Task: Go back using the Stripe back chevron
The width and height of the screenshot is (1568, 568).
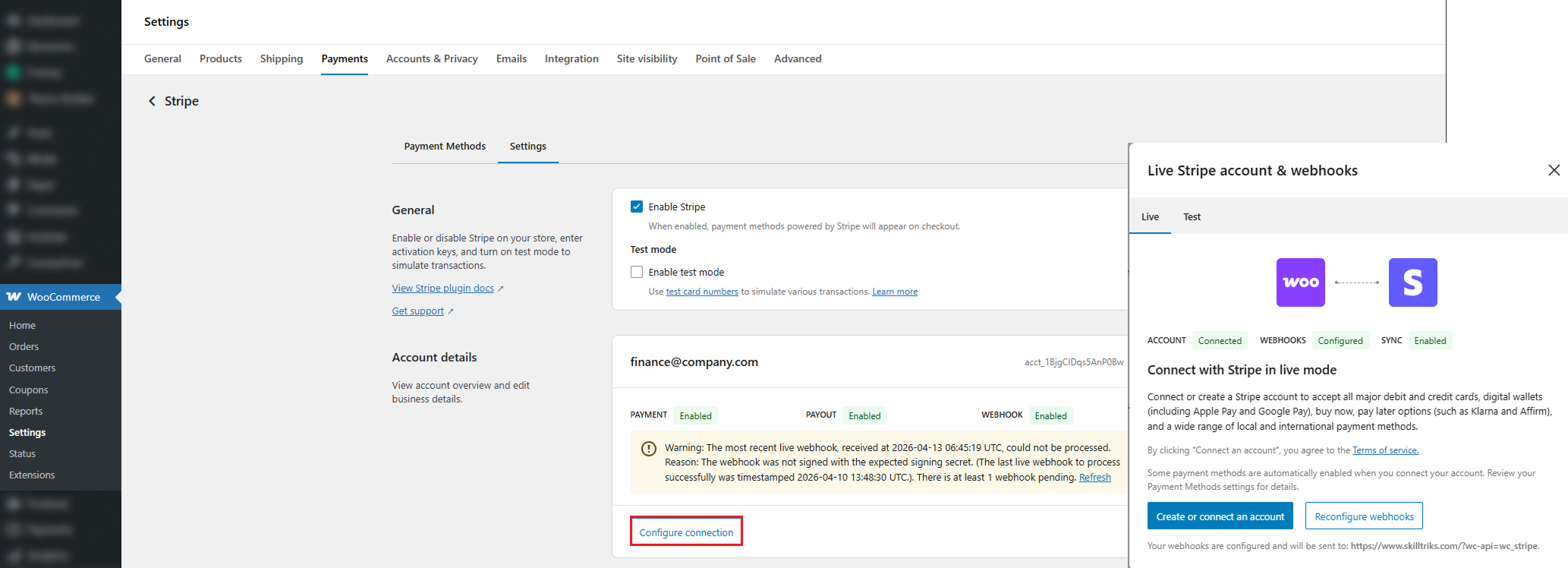Action: (x=152, y=101)
